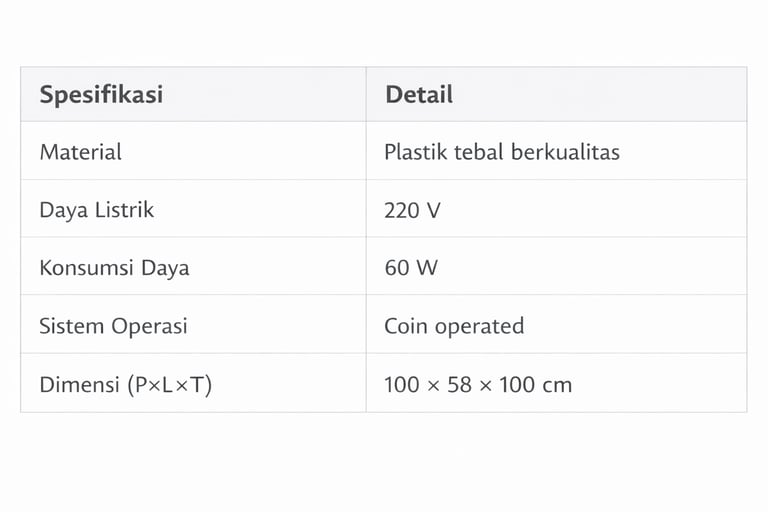Image resolution: width=768 pixels, height=512 pixels.
Task: Click the Detail column header
Action: pyautogui.click(x=419, y=95)
